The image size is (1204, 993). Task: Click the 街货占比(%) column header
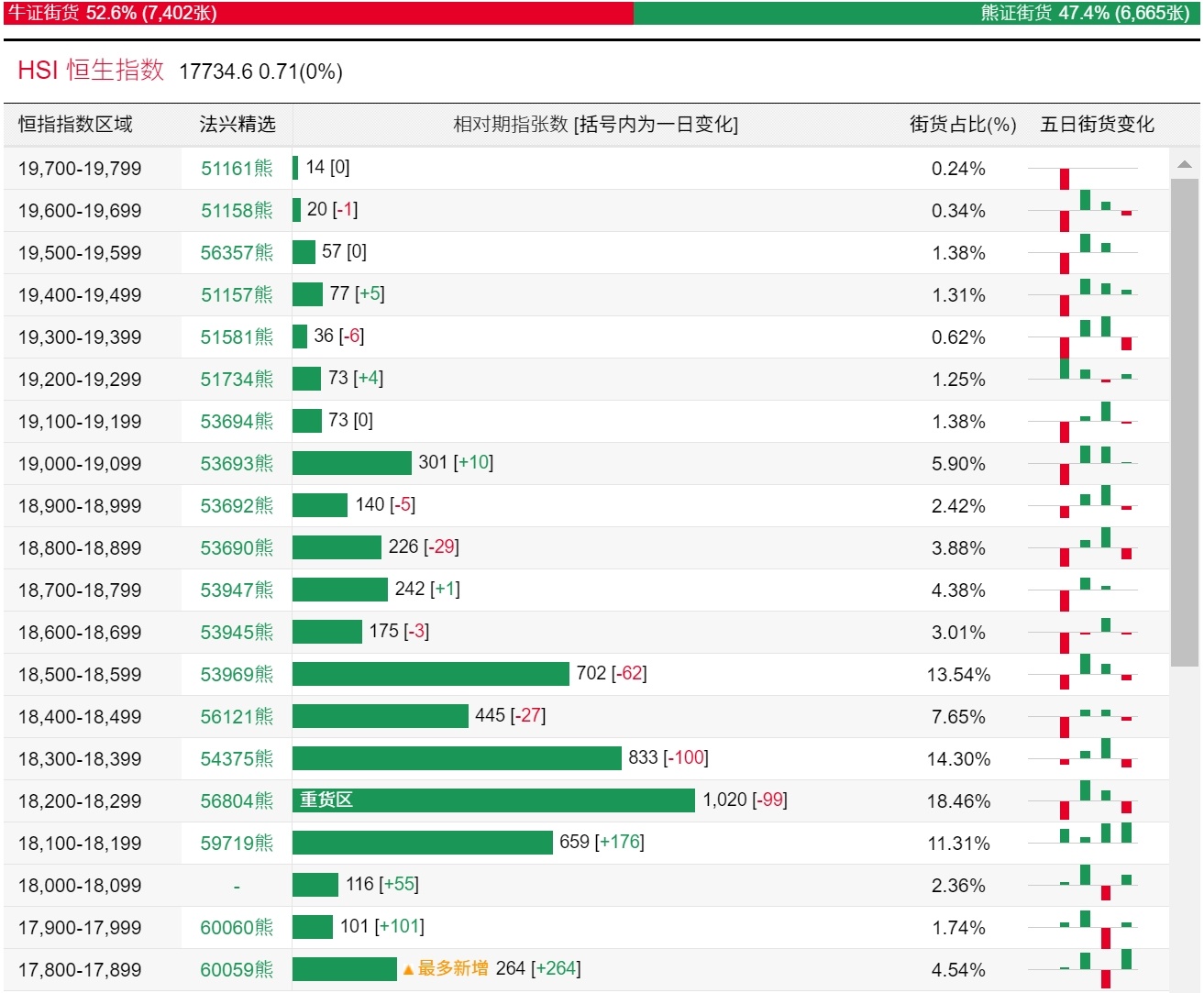(962, 125)
